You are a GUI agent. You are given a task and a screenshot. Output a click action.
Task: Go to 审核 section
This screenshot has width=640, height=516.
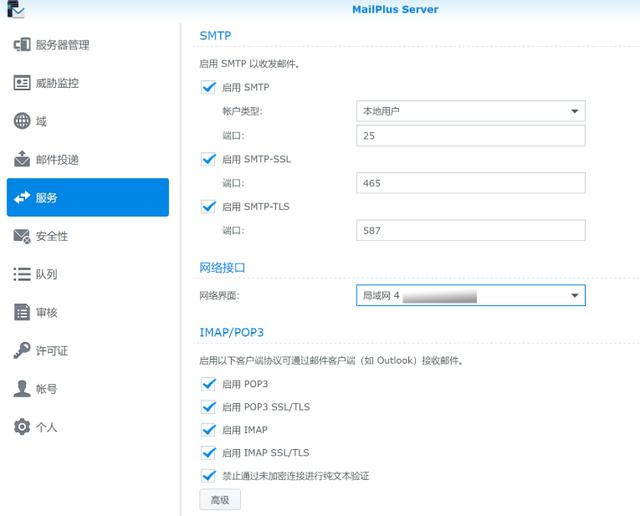point(88,312)
